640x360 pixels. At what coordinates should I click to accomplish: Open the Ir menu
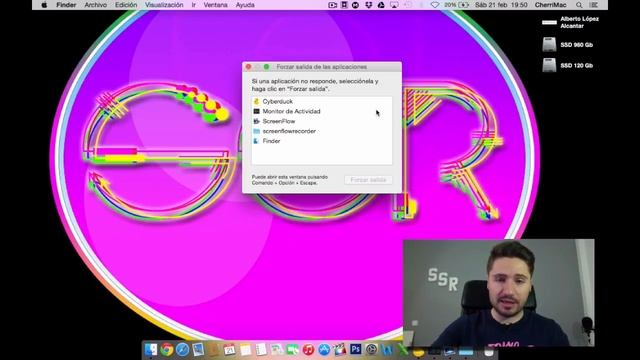193,5
